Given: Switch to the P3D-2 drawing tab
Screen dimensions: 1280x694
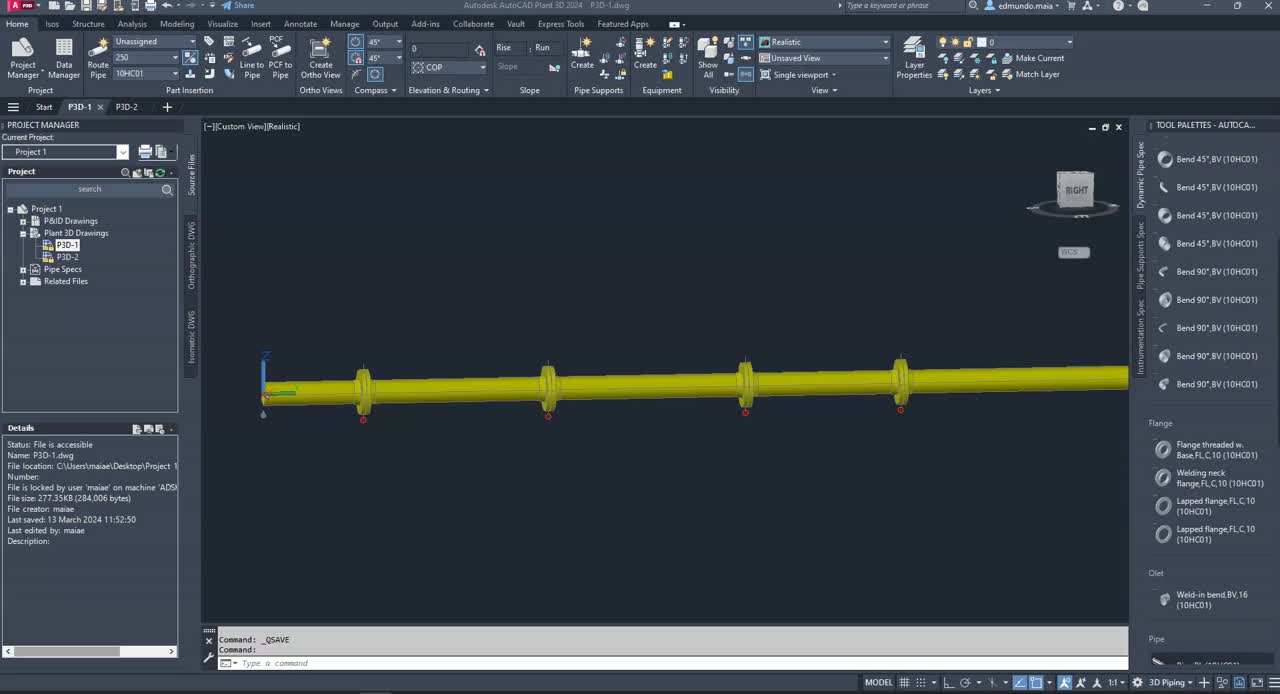Looking at the screenshot, I should (x=126, y=107).
